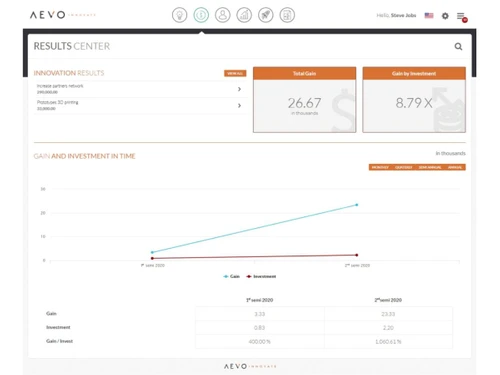Image resolution: width=500 pixels, height=375 pixels.
Task: Open the lightbulb ideas icon
Action: point(179,15)
